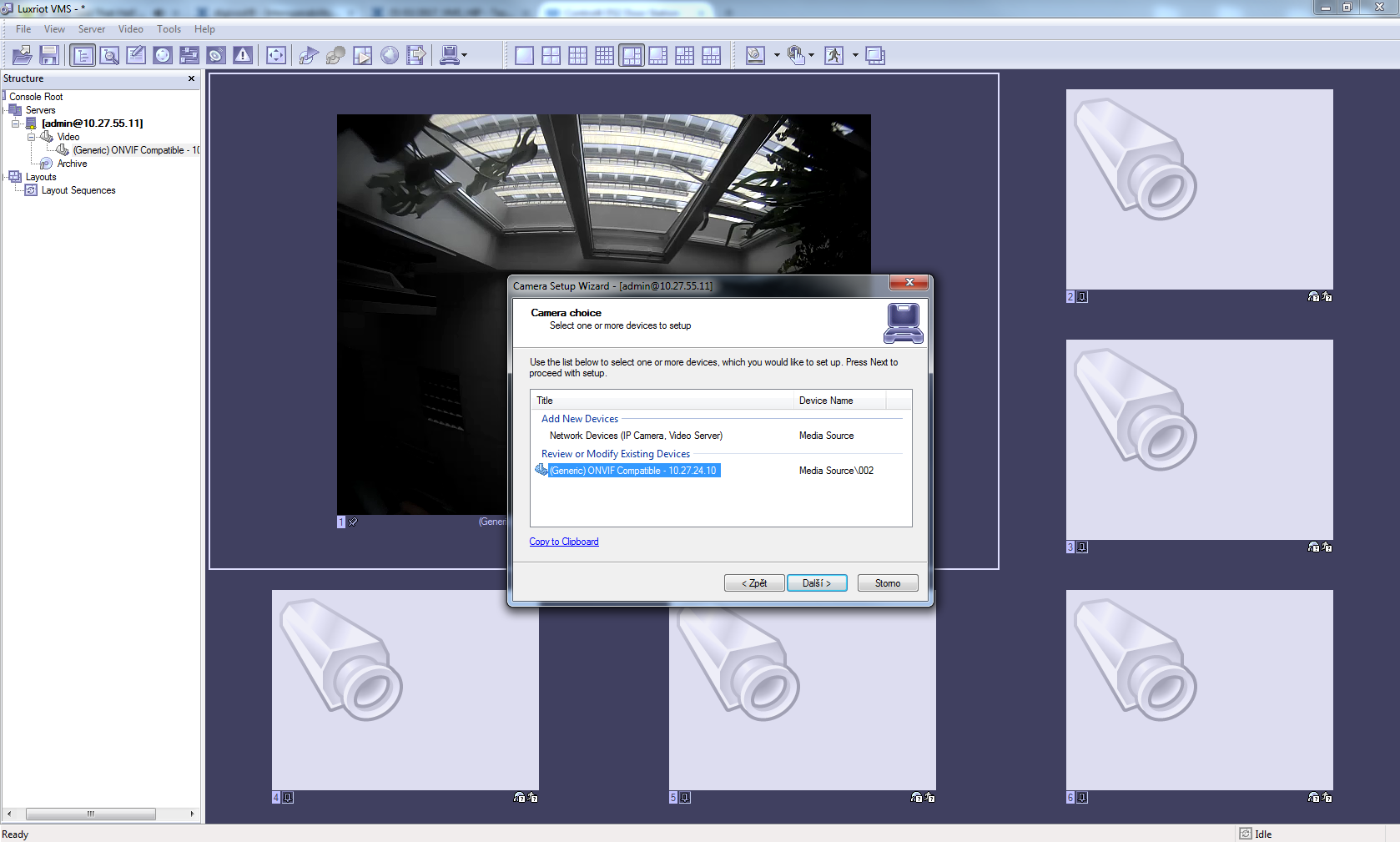The image size is (1400, 842).
Task: Select Archive in the Structure tree
Action: tap(72, 164)
